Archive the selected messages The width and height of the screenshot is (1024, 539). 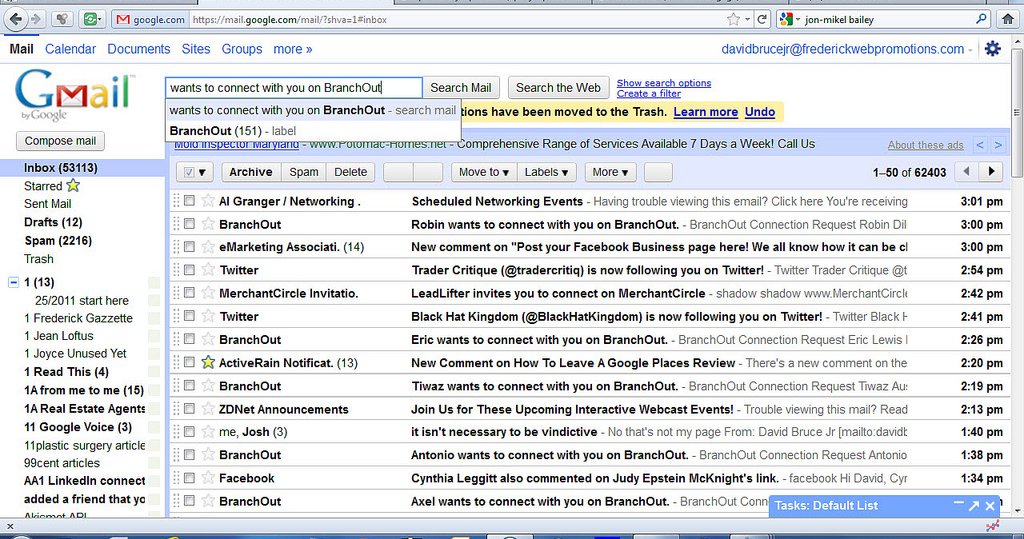[x=251, y=172]
